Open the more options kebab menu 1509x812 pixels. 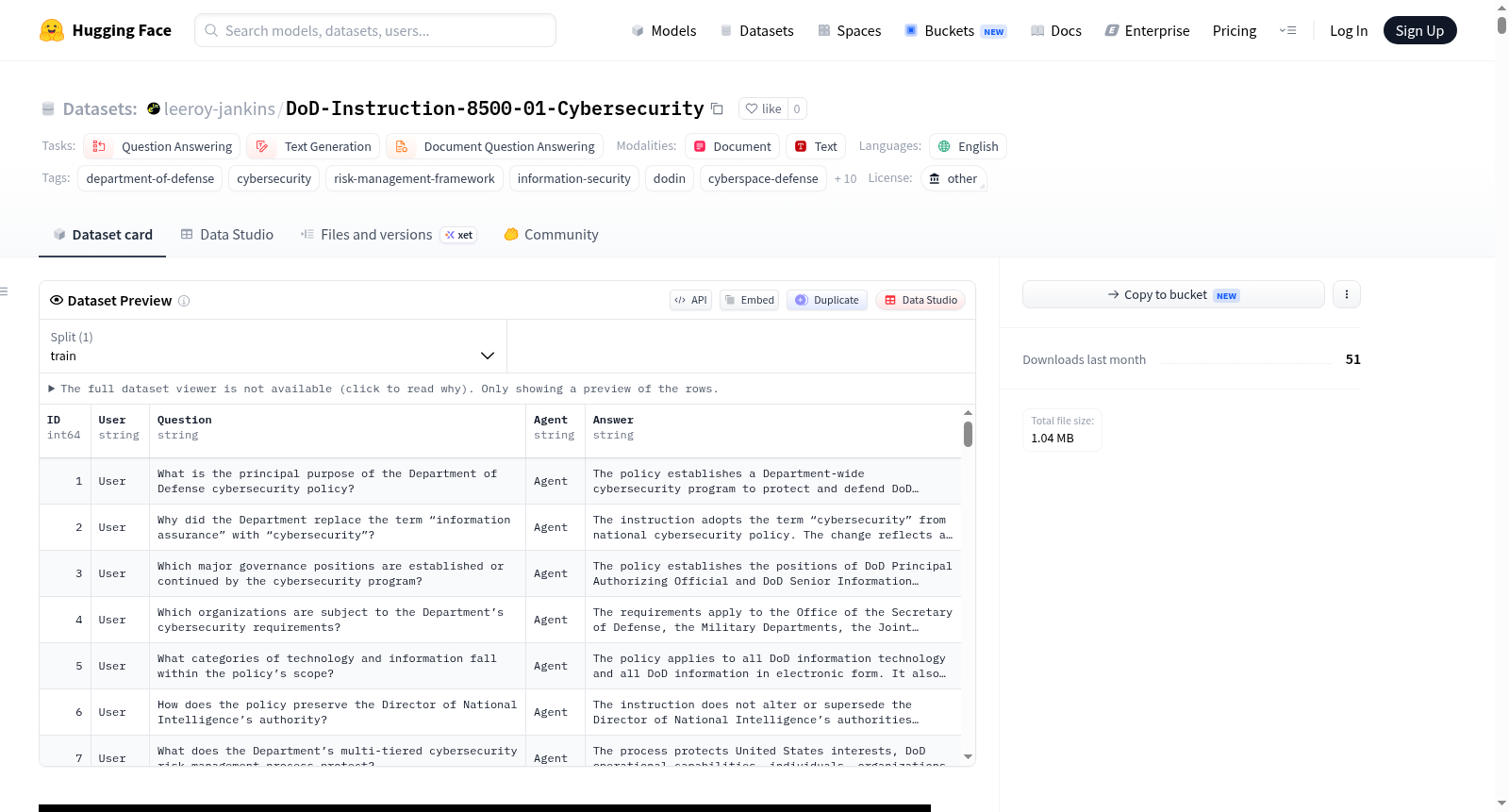(1346, 294)
